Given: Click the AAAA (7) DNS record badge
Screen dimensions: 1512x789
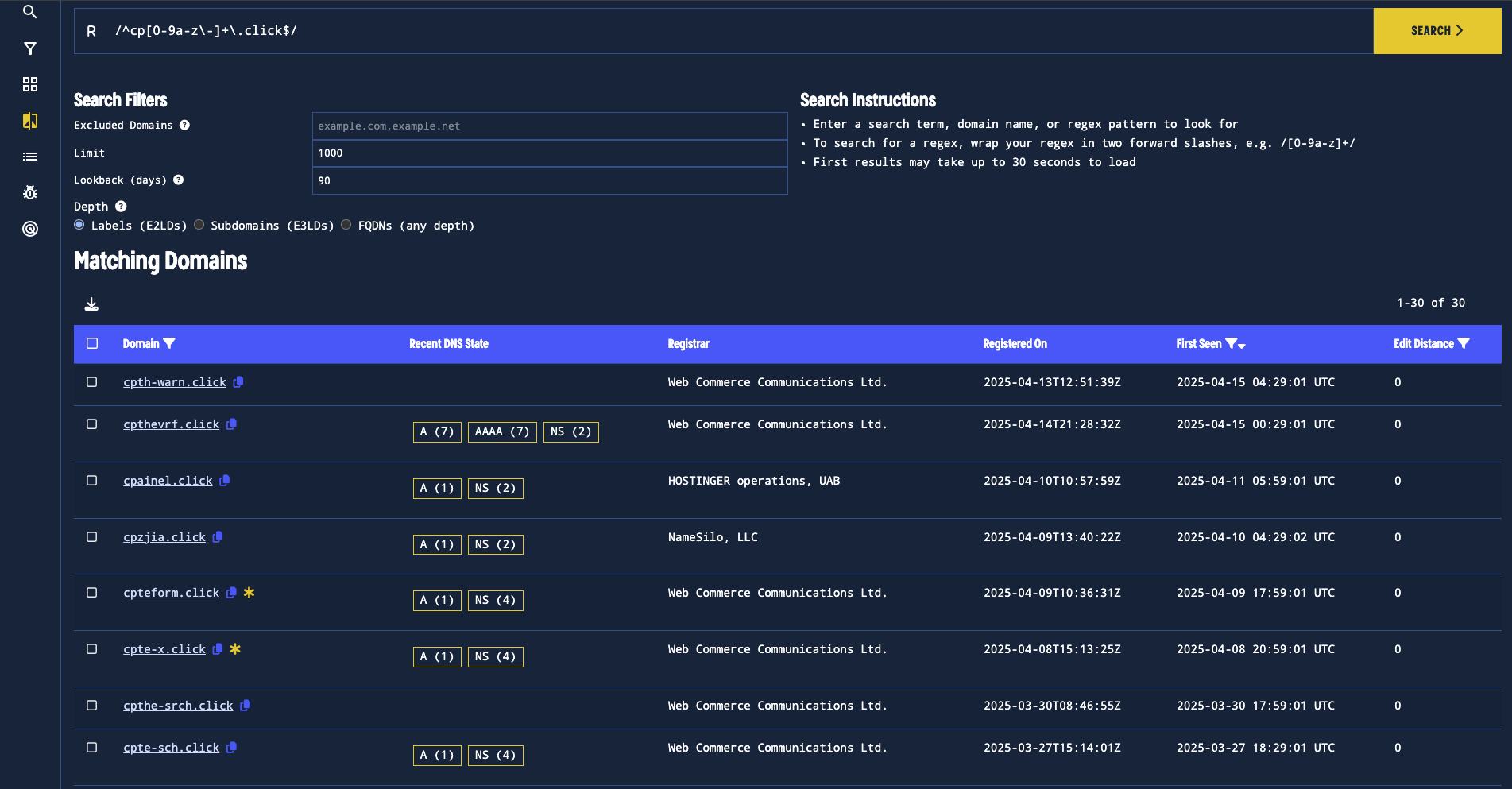Looking at the screenshot, I should point(502,431).
